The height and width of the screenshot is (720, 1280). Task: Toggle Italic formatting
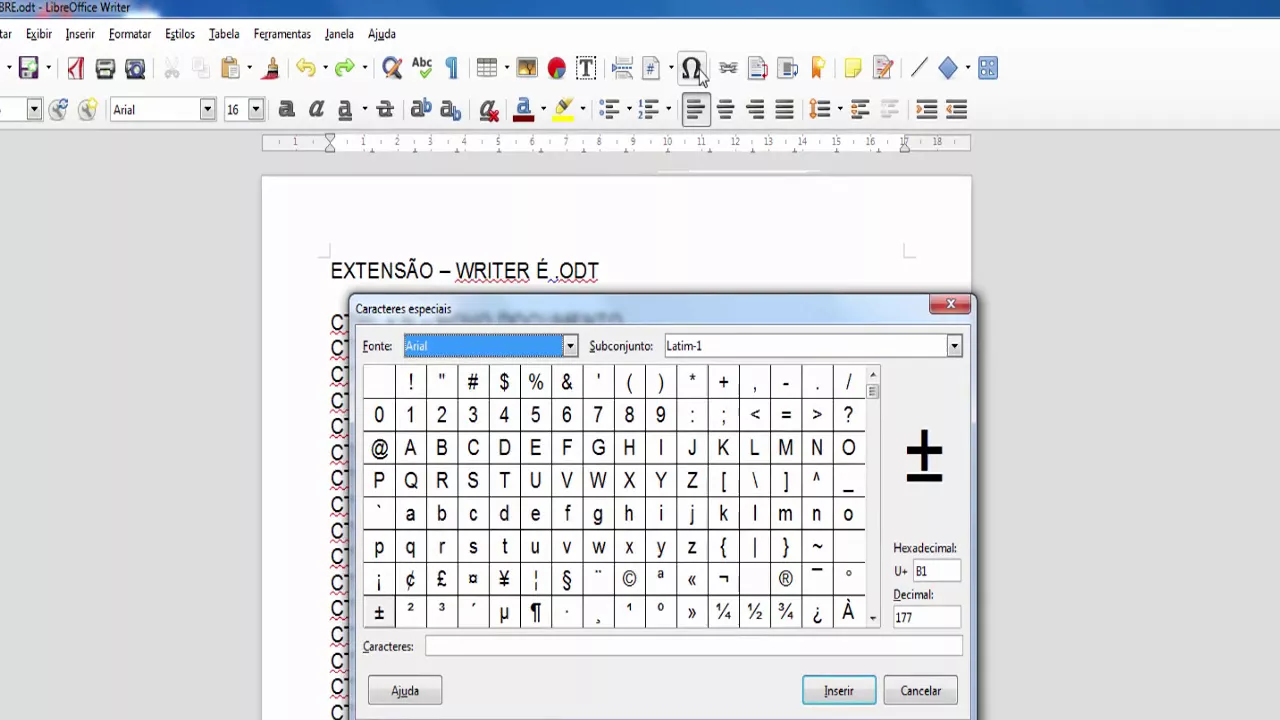pos(316,109)
